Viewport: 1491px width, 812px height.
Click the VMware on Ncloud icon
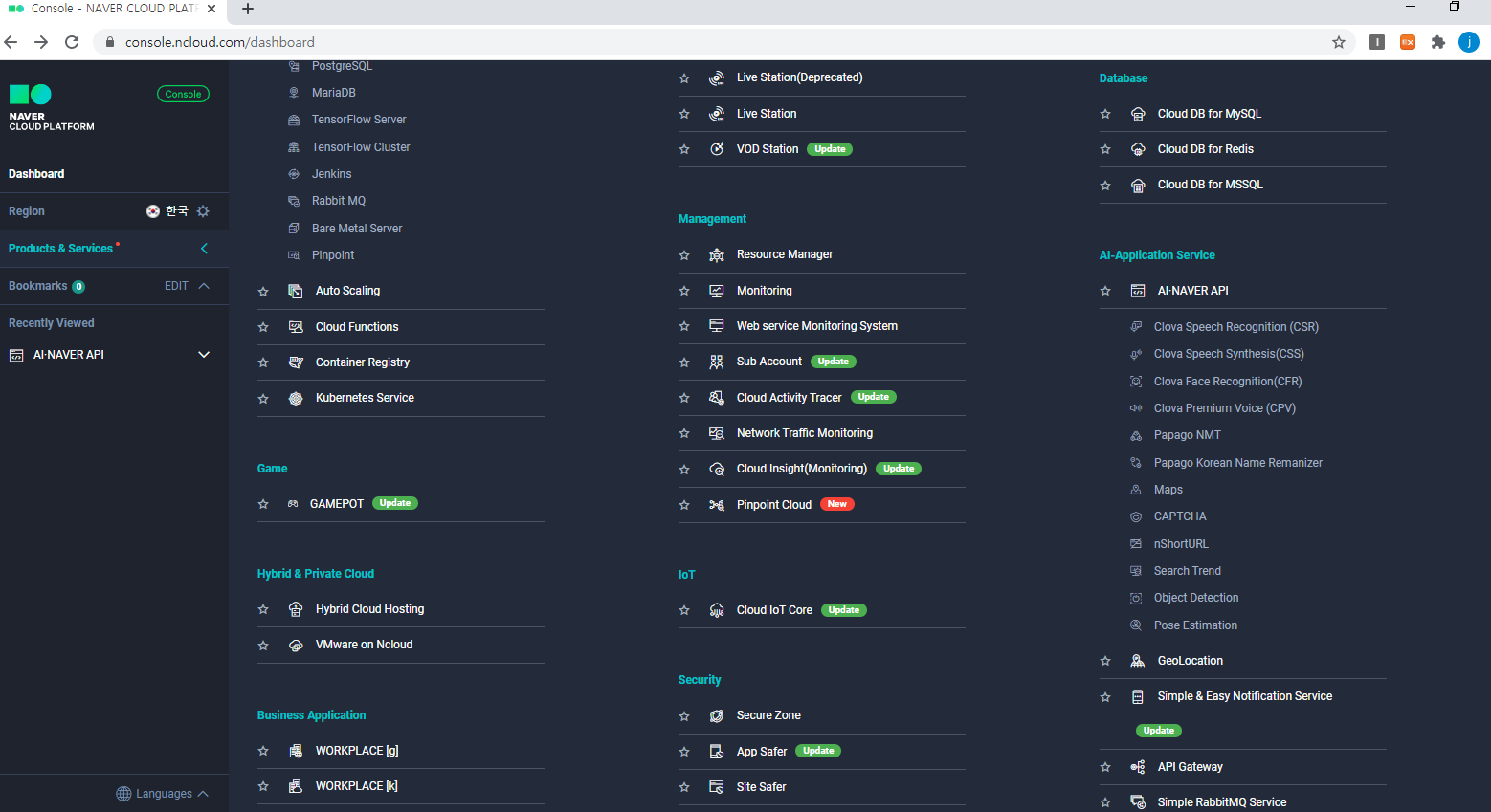(x=296, y=645)
